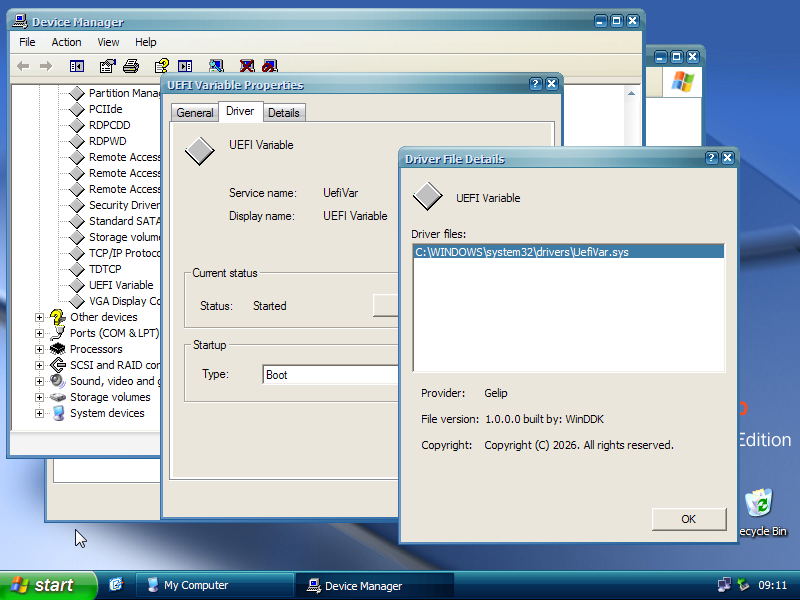The width and height of the screenshot is (800, 600).
Task: Click the Uninstall device toolbar icon
Action: (247, 66)
